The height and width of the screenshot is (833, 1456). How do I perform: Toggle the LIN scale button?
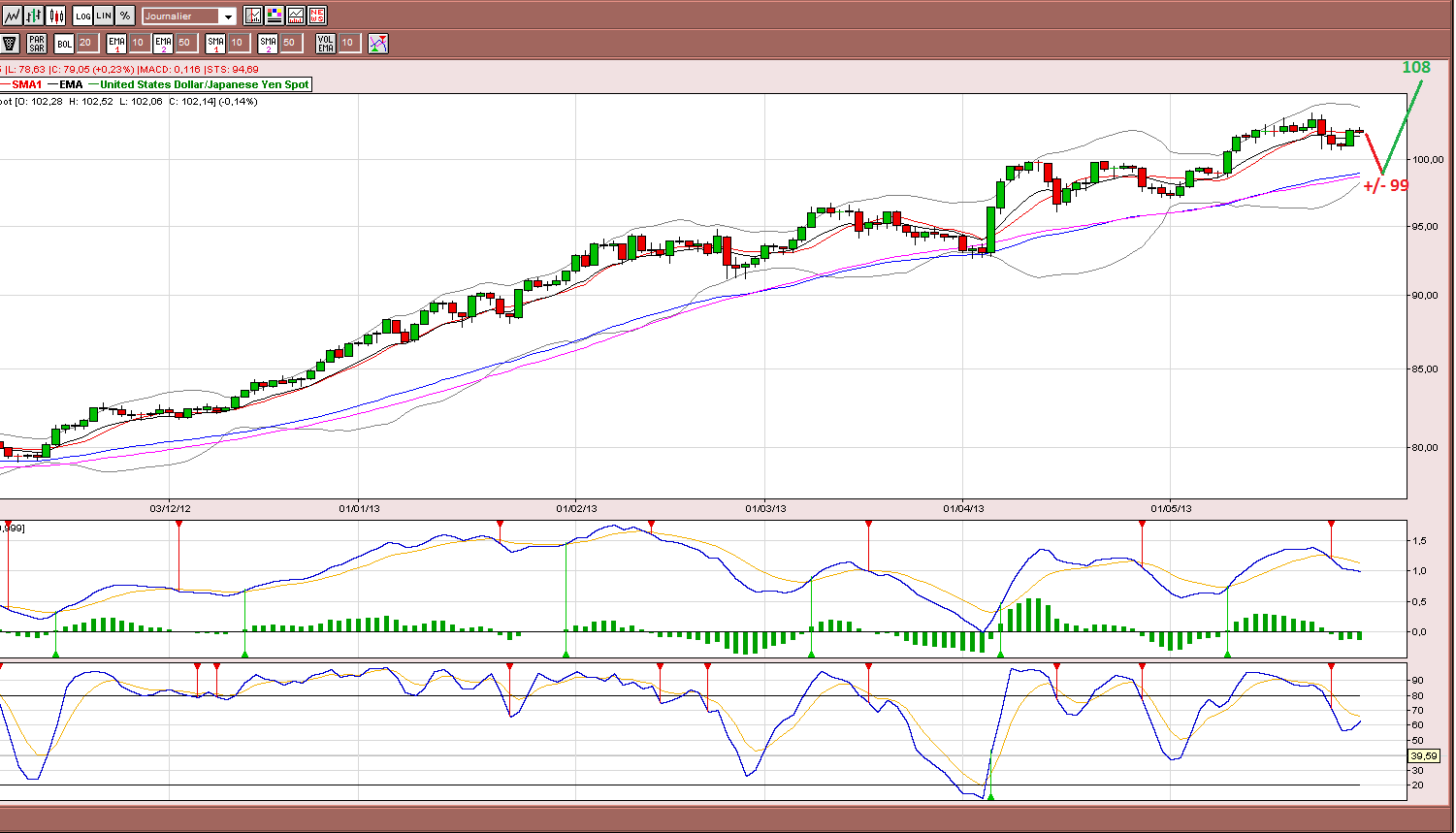[104, 16]
